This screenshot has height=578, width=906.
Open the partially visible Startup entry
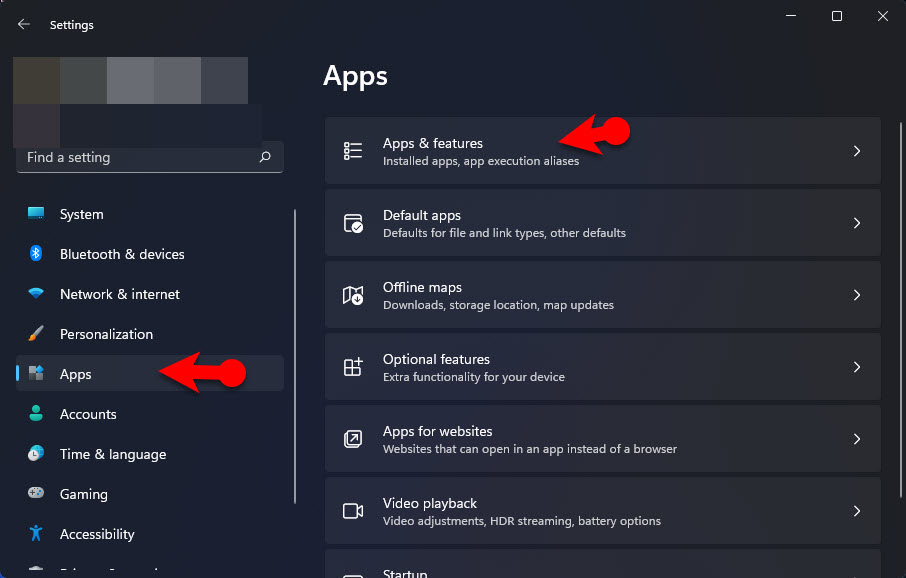(603, 564)
